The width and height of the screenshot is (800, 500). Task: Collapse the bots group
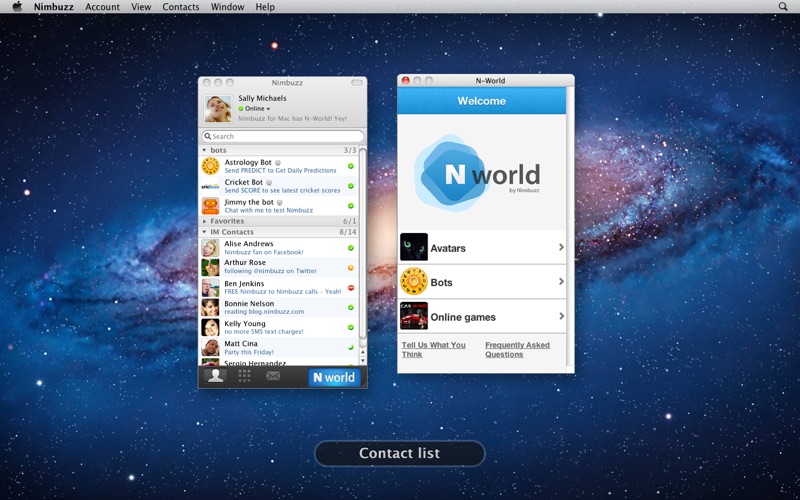tap(204, 150)
